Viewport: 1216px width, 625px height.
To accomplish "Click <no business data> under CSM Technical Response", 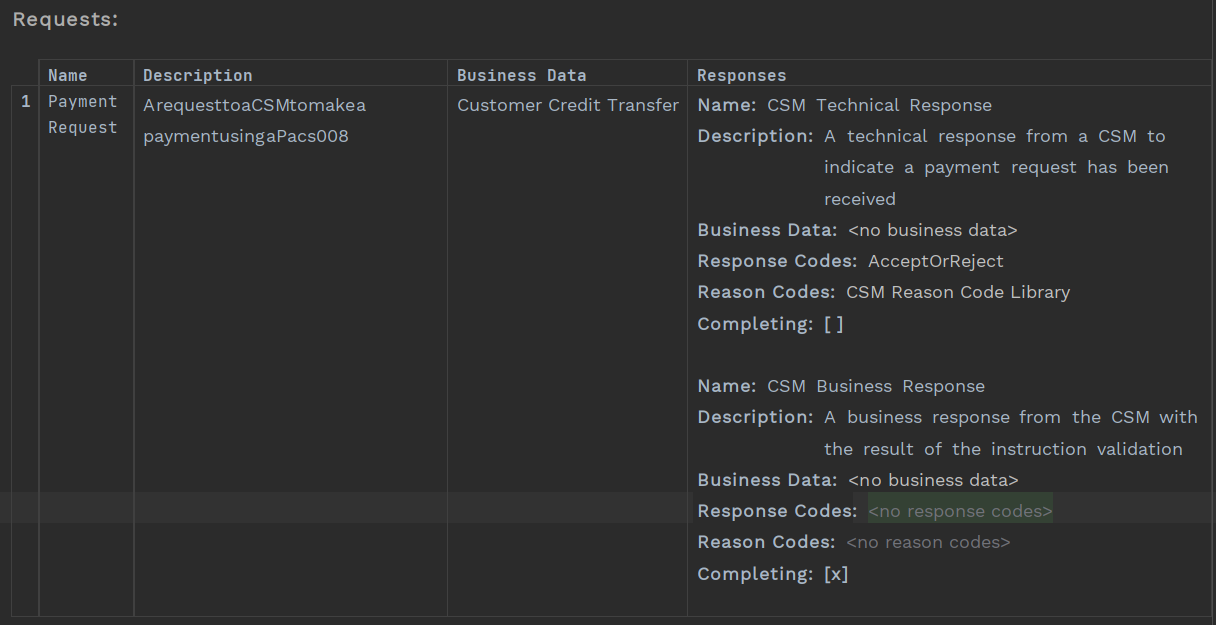I will pos(932,230).
